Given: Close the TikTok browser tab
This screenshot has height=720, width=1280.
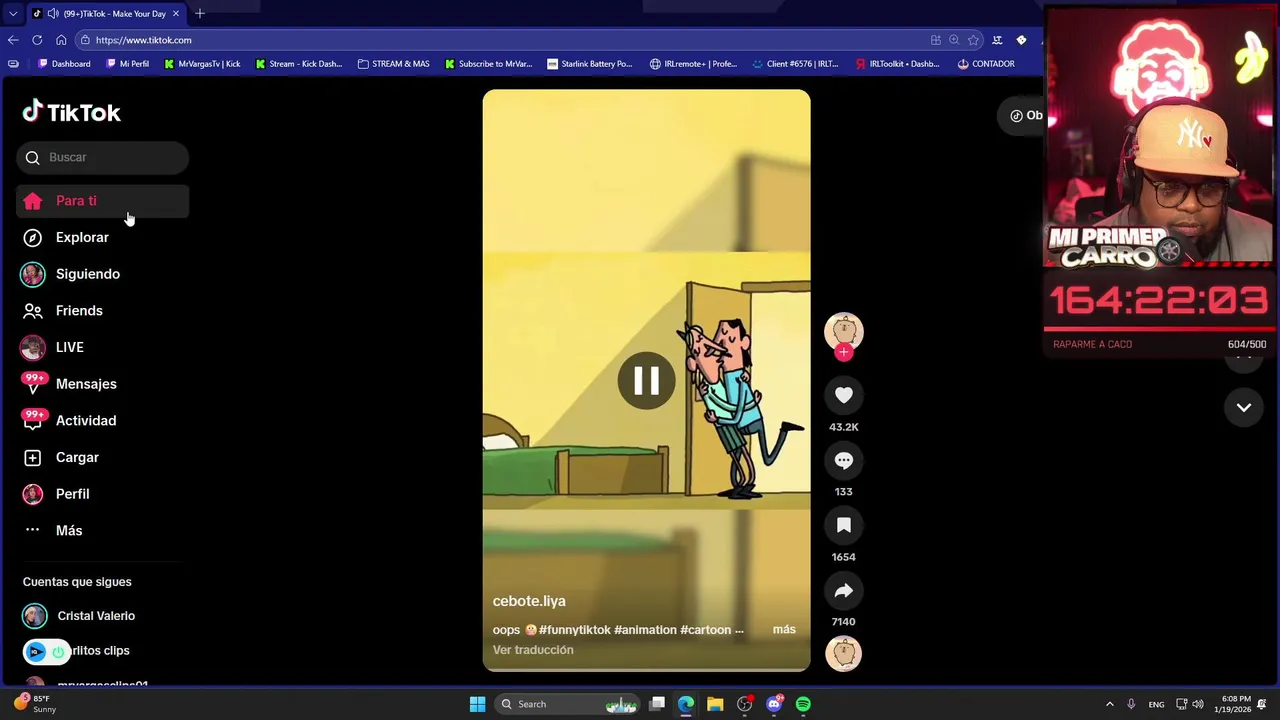Looking at the screenshot, I should click(x=176, y=14).
